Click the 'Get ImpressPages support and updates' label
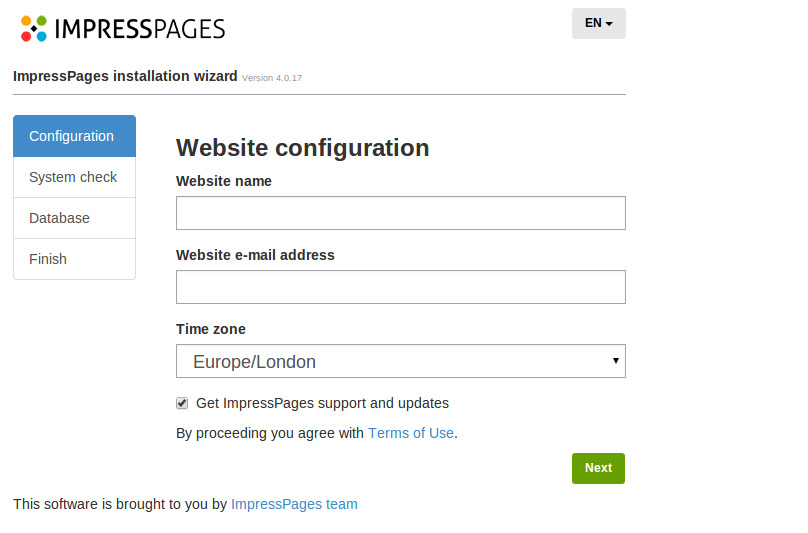 click(x=322, y=403)
